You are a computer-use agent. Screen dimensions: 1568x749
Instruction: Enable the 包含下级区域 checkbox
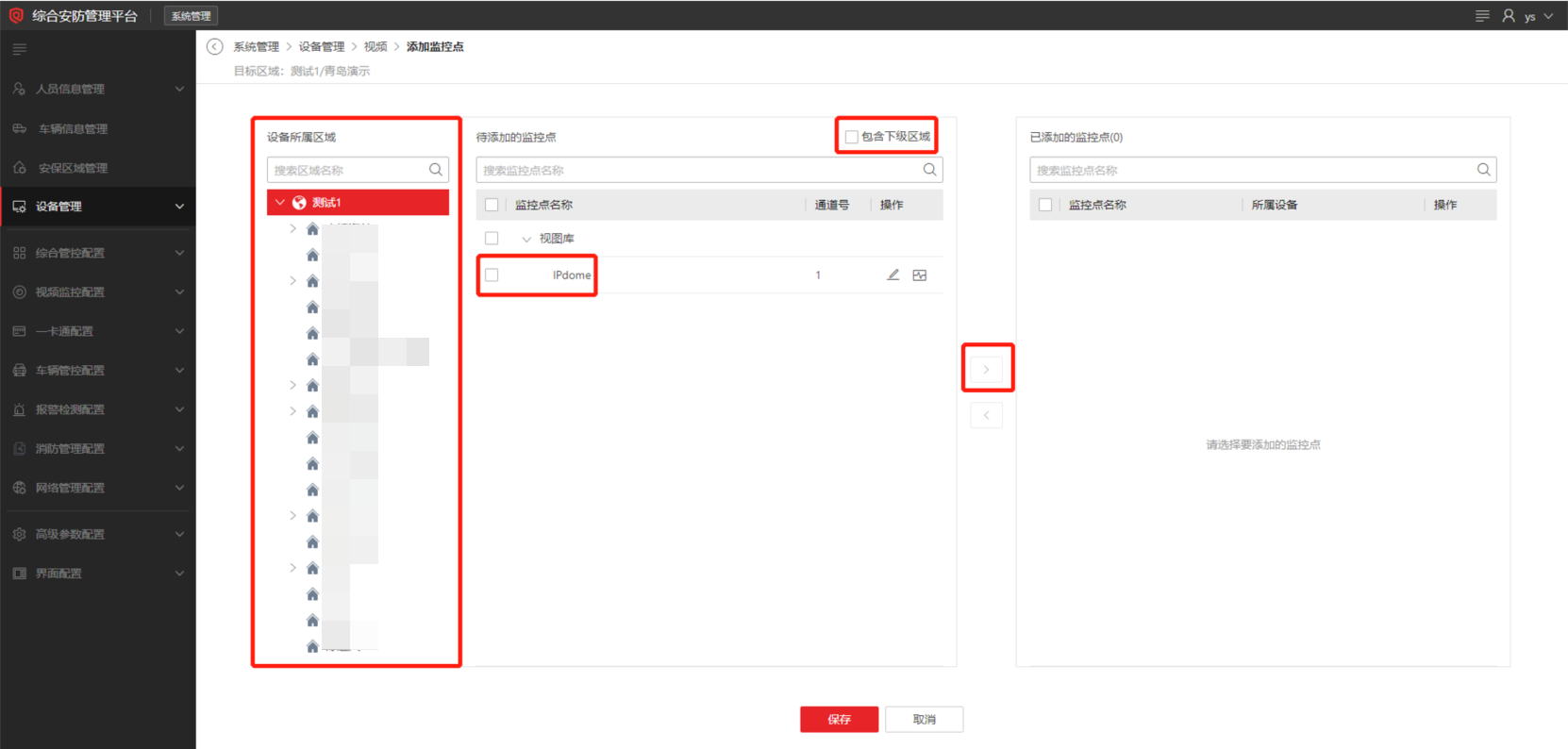(x=851, y=137)
